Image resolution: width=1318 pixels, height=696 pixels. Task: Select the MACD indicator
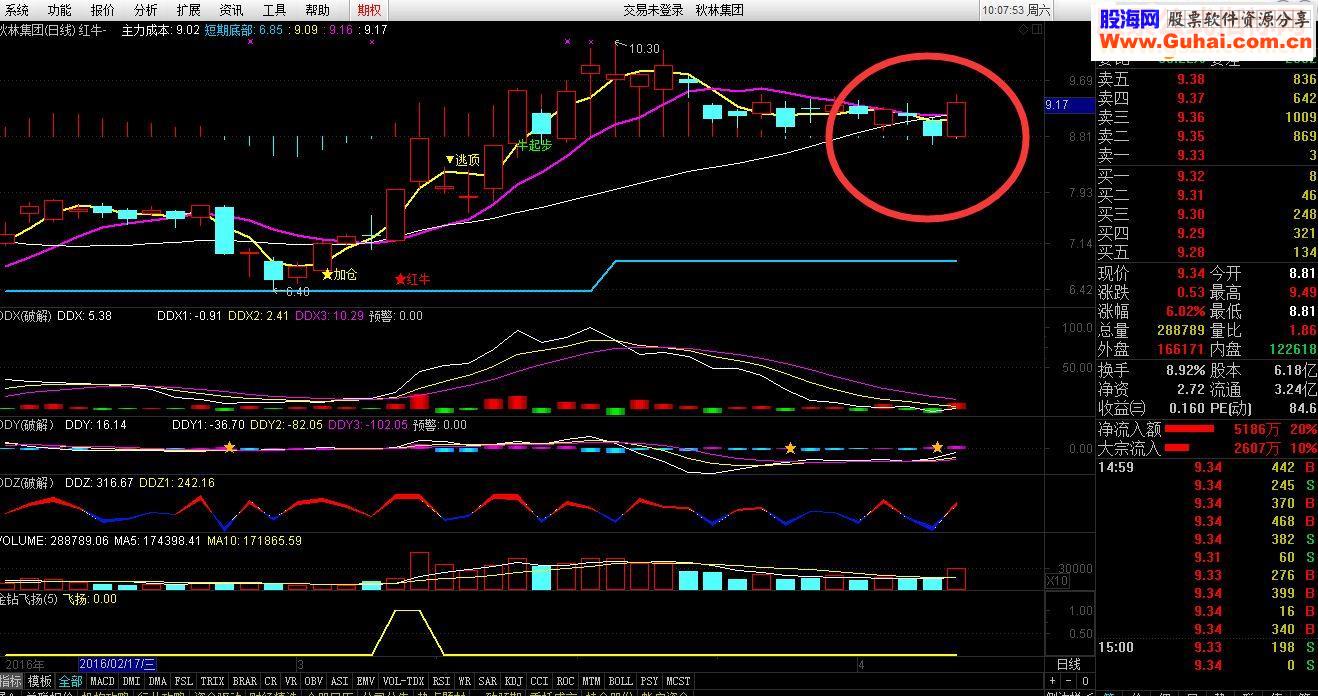point(102,682)
